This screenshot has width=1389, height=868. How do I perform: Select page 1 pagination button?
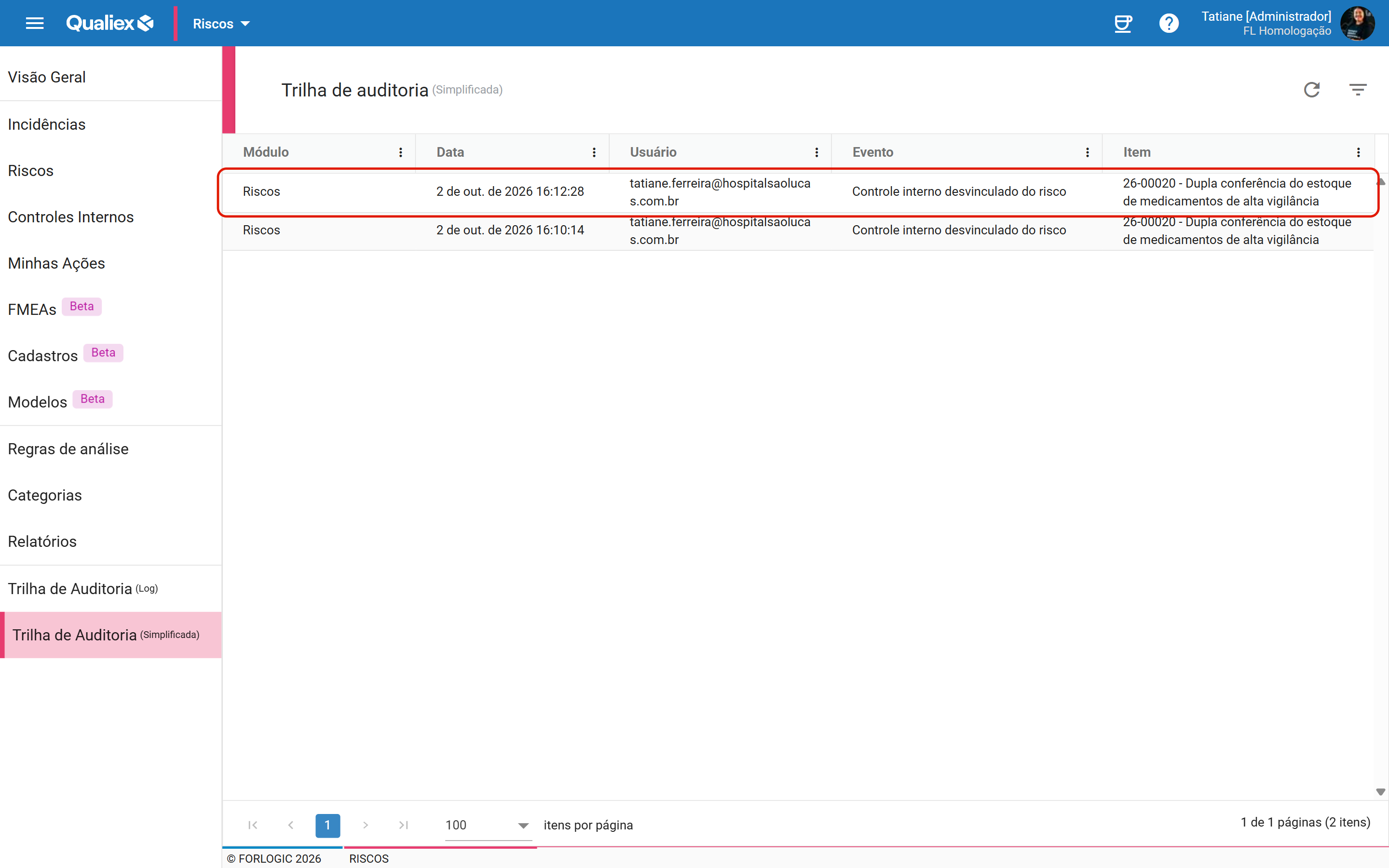[x=328, y=825]
